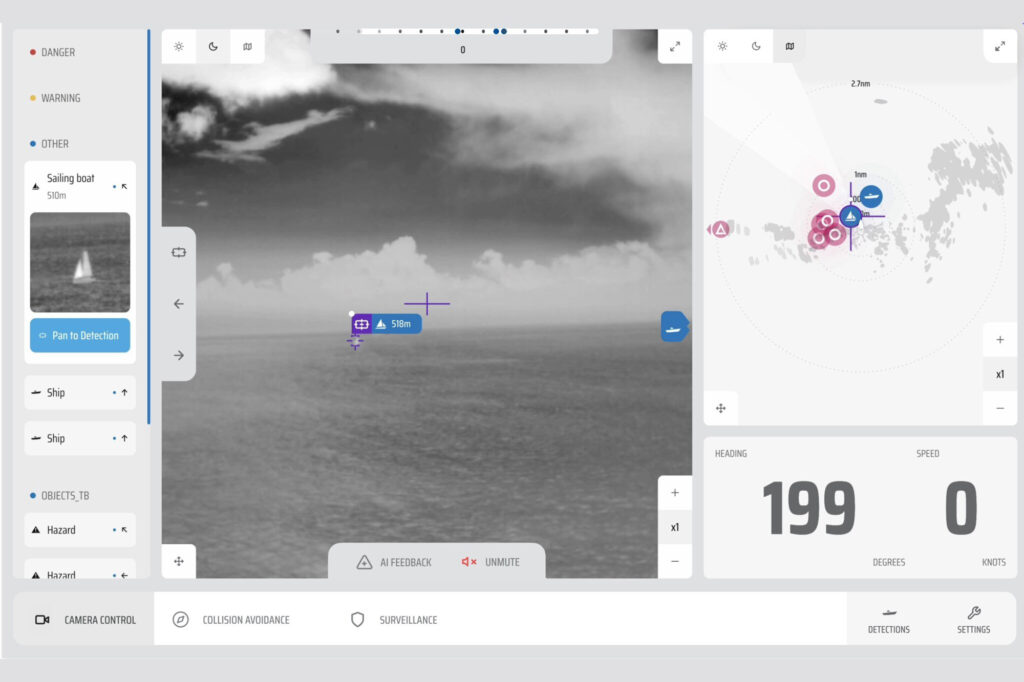Screen dimensions: 1024x682
Task: Open the Collision Avoidance tab
Action: point(234,620)
